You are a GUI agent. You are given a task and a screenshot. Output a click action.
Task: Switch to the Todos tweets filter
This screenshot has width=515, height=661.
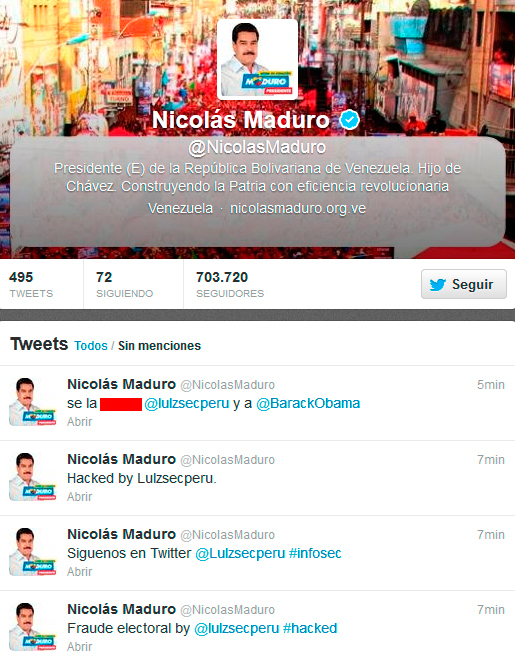tap(91, 346)
